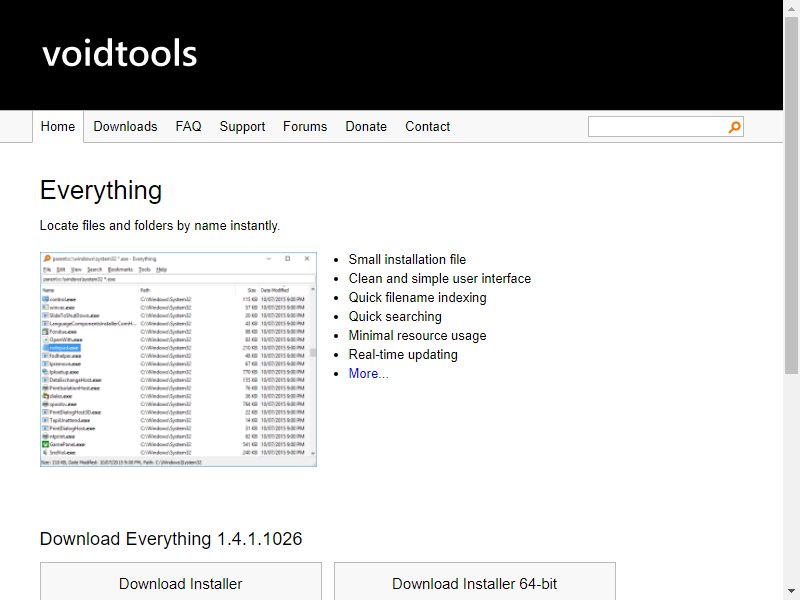800x600 pixels.
Task: Click the 'Minimal resource usage' bullet
Action: click(x=417, y=335)
